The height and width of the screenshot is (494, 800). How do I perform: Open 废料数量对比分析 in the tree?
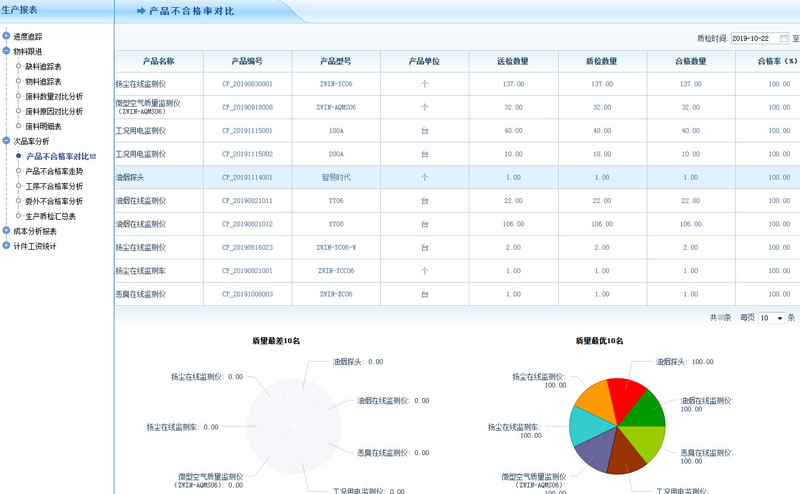coord(54,97)
